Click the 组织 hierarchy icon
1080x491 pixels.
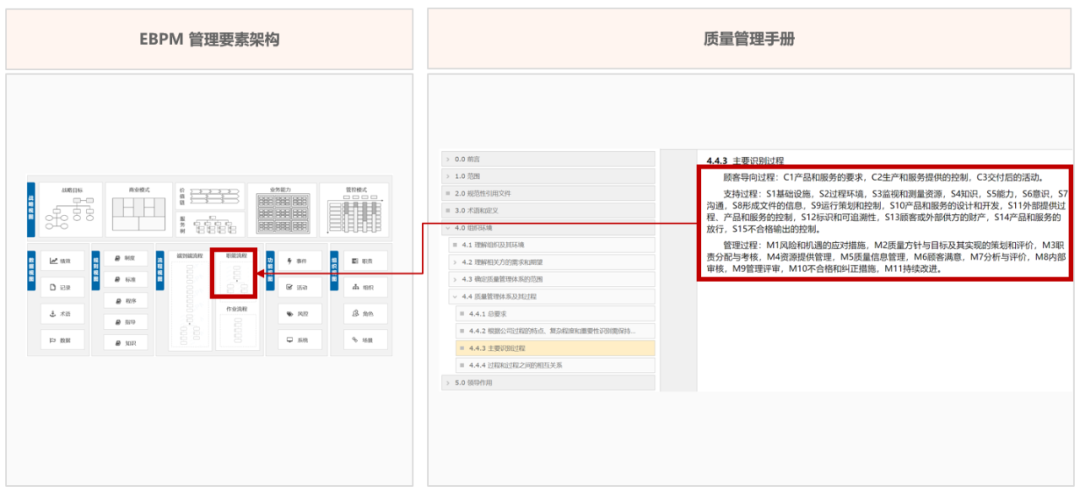356,287
